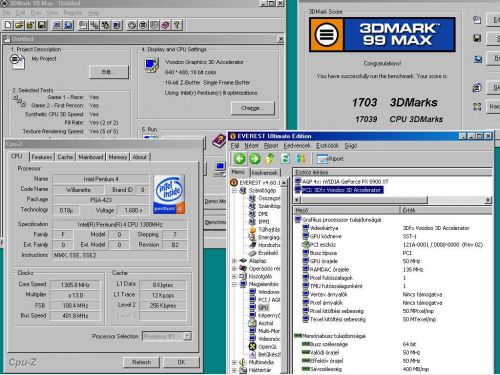Screen dimensions: 500x375
Task: Collapse Számítógép tree node
Action: click(234, 191)
